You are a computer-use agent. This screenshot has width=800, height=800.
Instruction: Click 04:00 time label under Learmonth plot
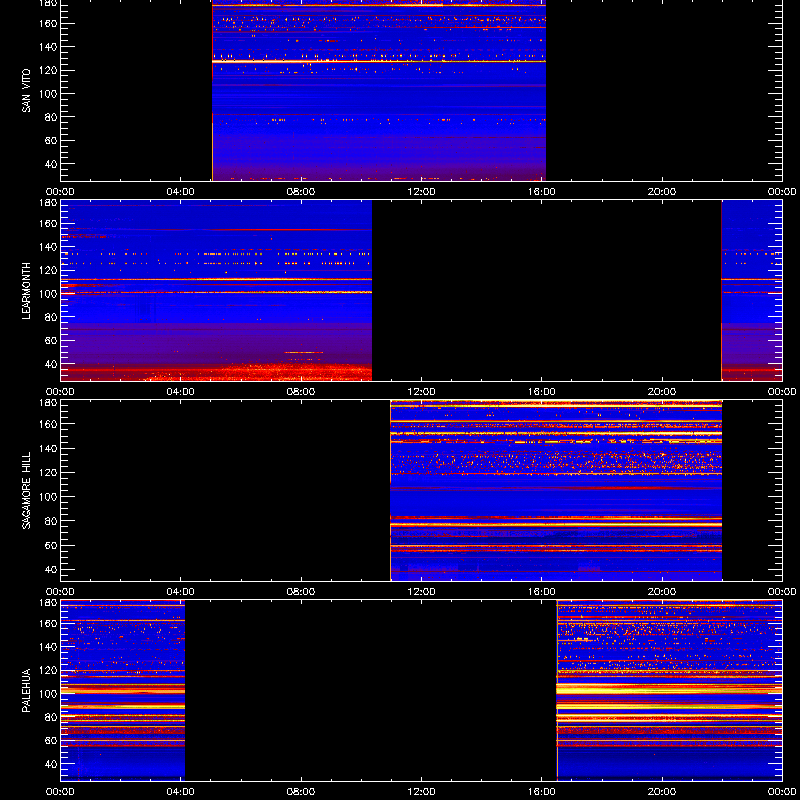tap(181, 392)
